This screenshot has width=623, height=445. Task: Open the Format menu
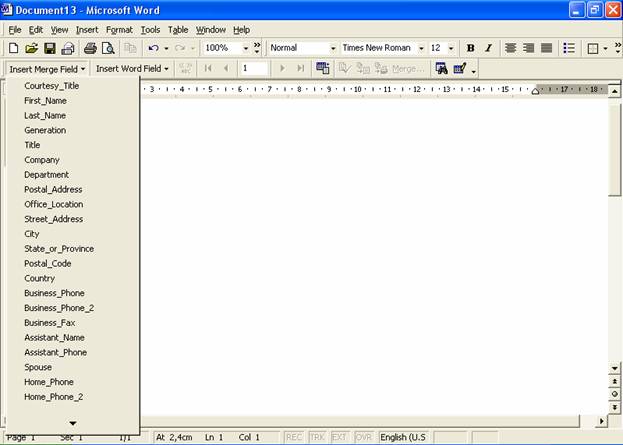click(119, 30)
